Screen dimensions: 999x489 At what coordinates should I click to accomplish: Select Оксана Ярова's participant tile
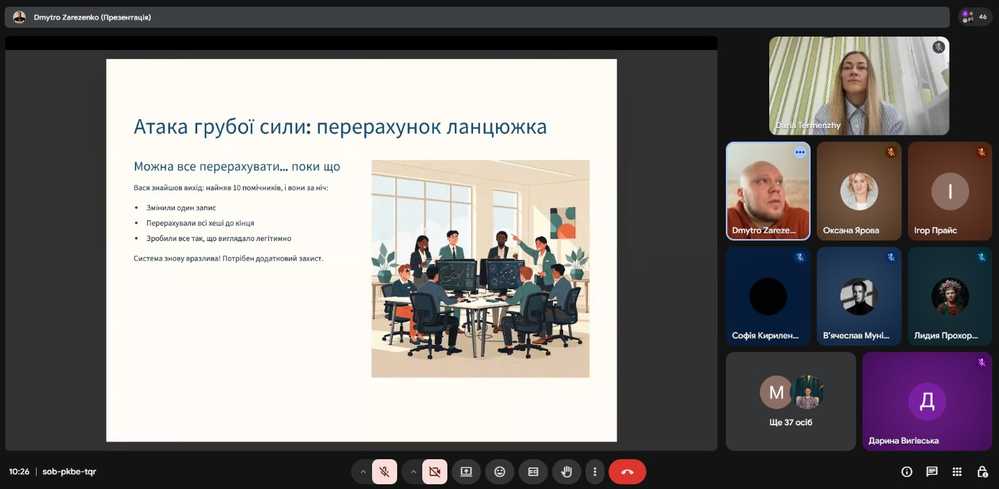859,191
